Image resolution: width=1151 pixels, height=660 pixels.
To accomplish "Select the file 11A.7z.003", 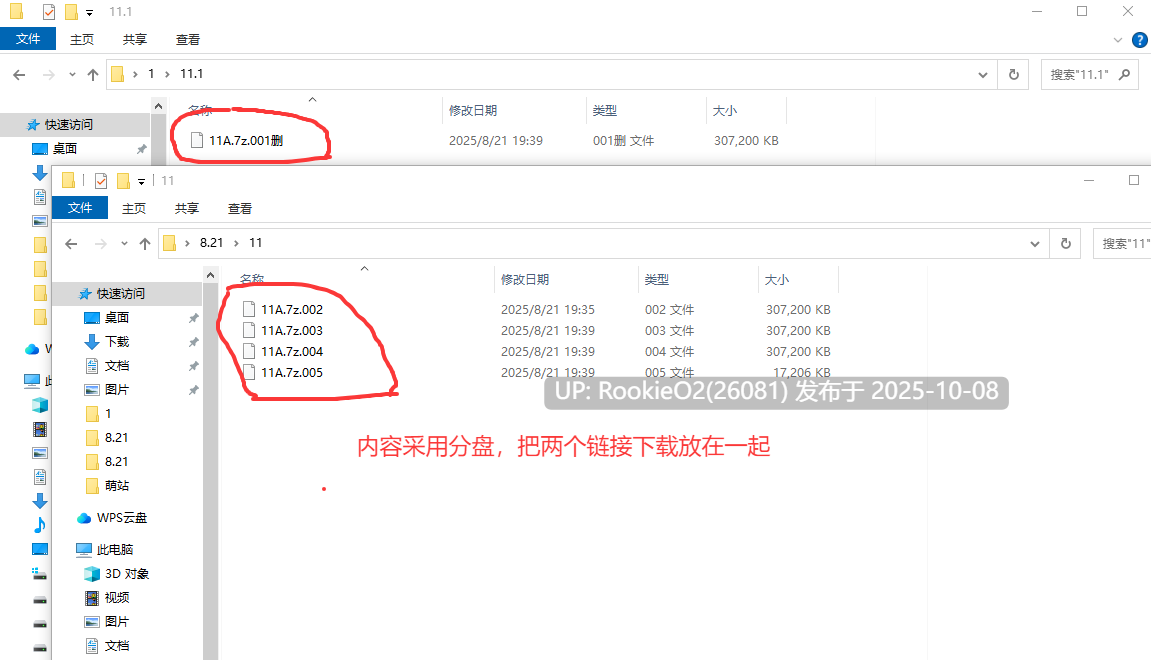I will [291, 330].
